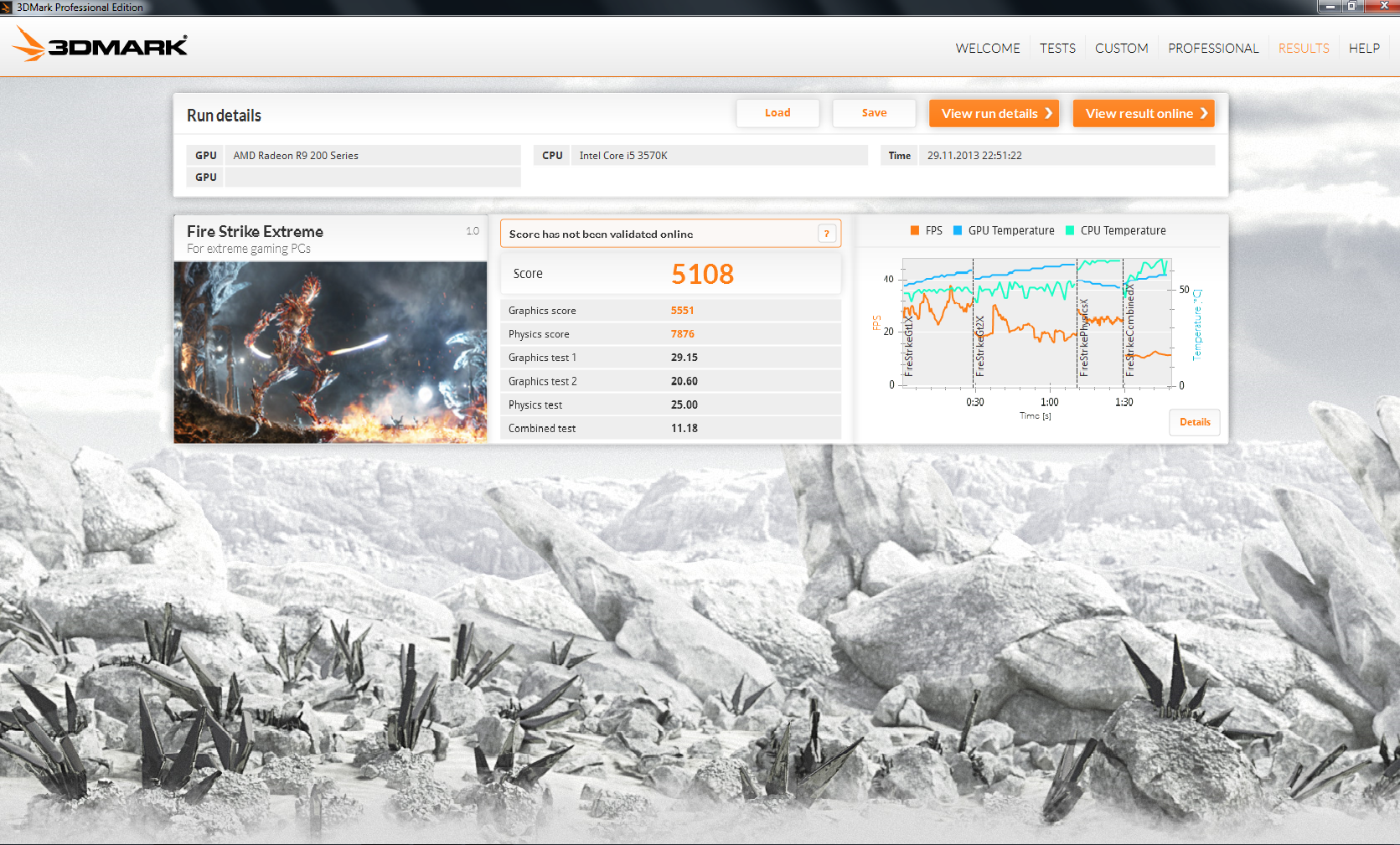The height and width of the screenshot is (845, 1400).
Task: Go to the Professional tab
Action: [1213, 49]
